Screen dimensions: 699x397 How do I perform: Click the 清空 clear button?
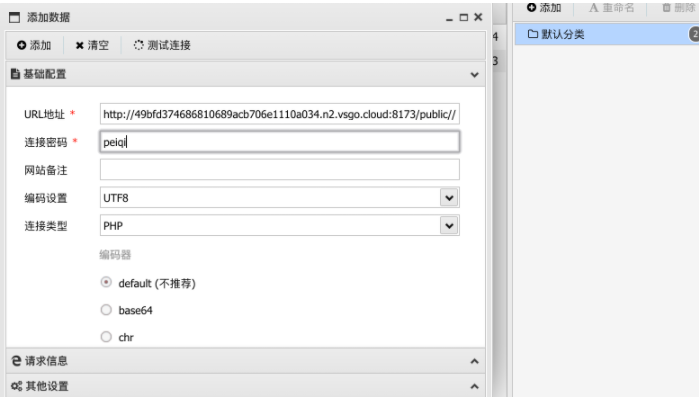[92, 45]
